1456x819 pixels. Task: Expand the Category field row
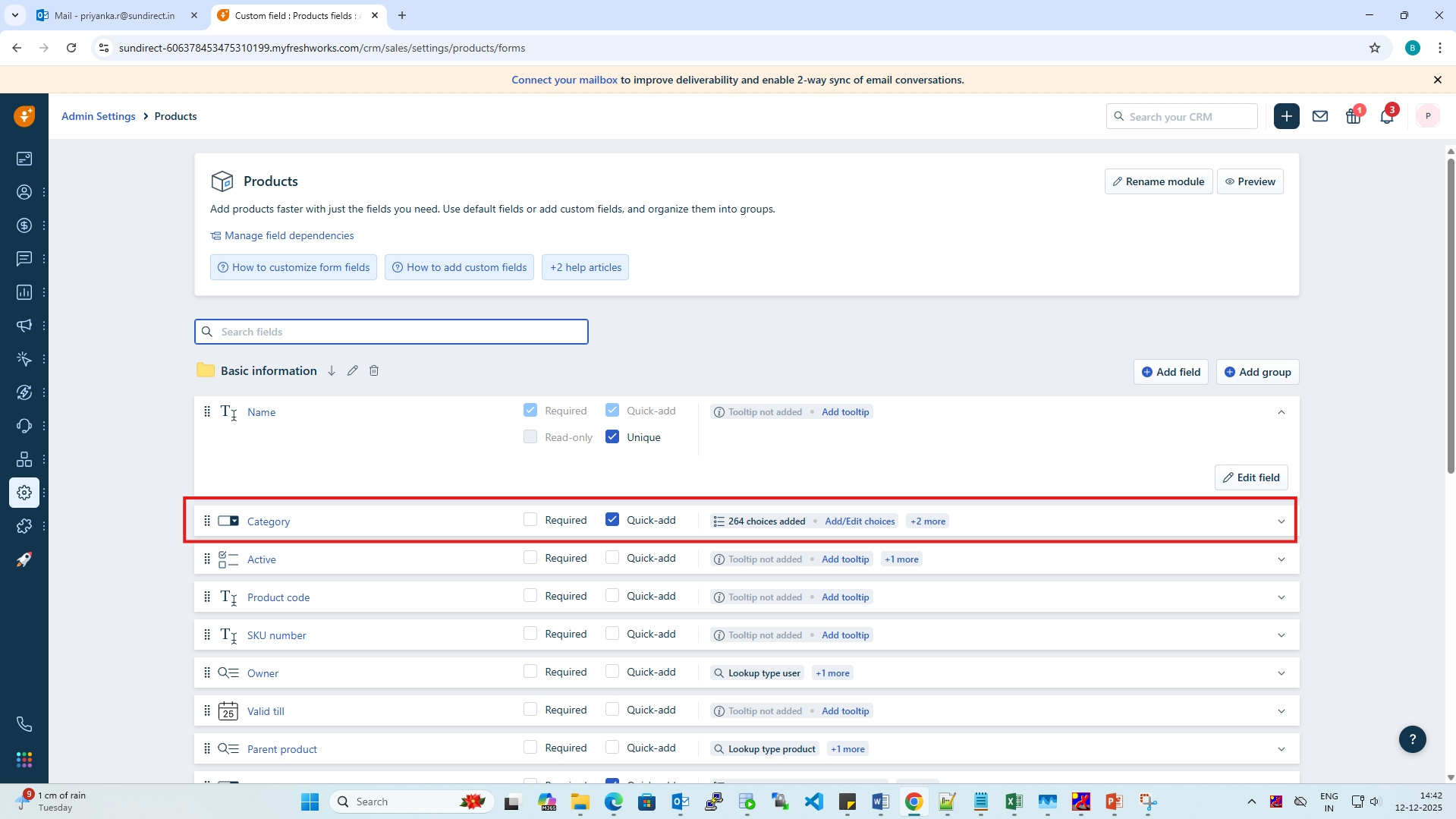coord(1281,521)
